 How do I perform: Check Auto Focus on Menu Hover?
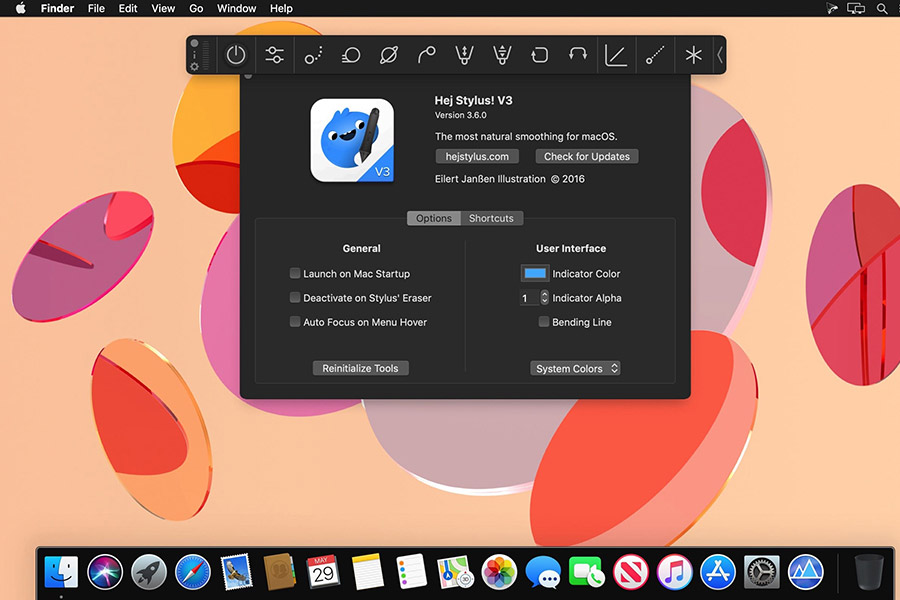pos(295,322)
